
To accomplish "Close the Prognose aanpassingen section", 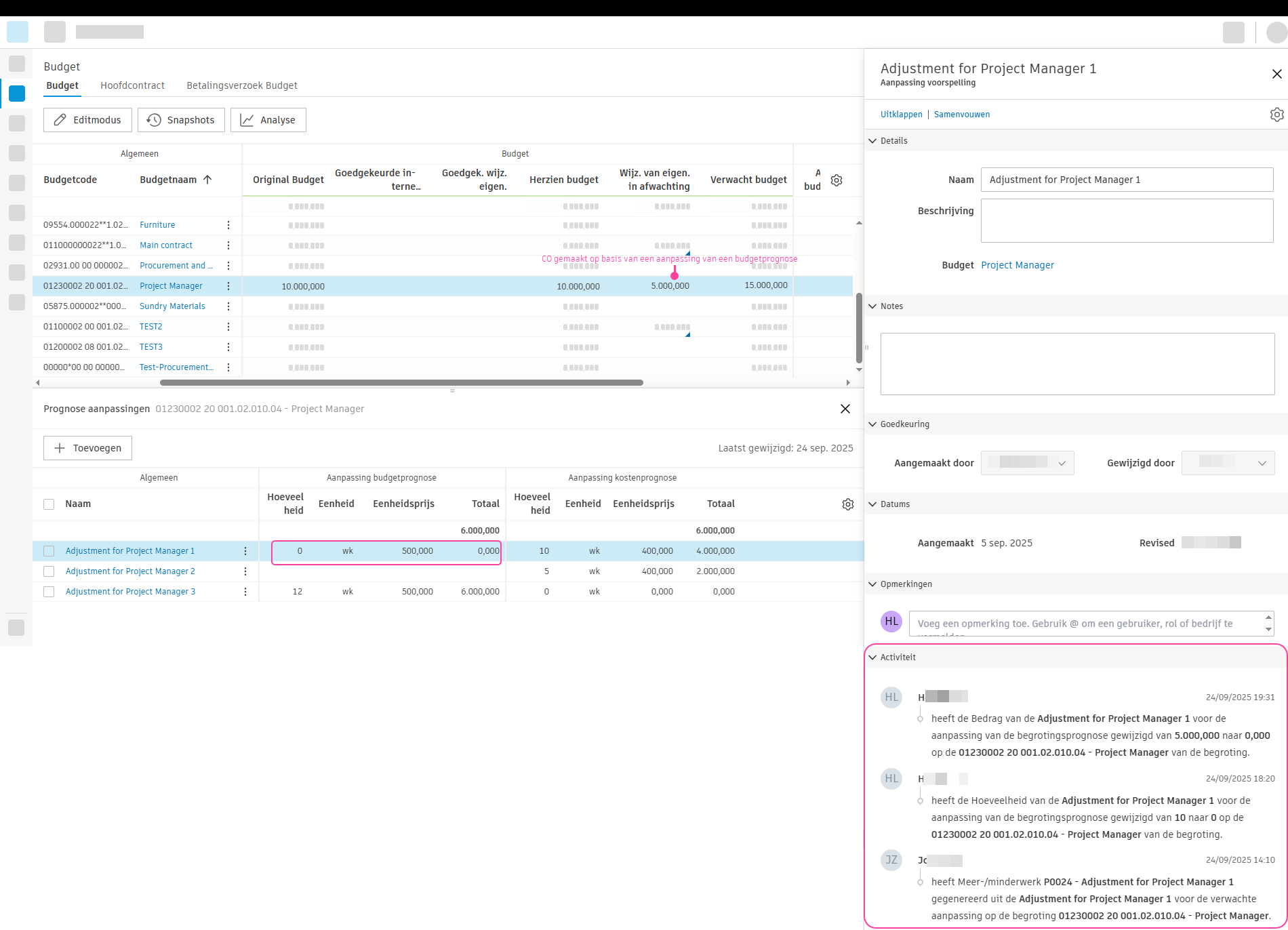I will pyautogui.click(x=845, y=409).
